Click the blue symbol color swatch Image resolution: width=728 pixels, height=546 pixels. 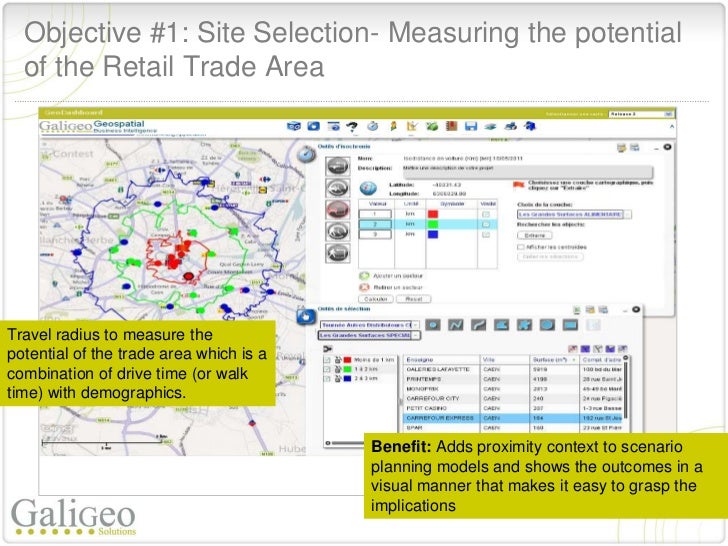tap(433, 235)
